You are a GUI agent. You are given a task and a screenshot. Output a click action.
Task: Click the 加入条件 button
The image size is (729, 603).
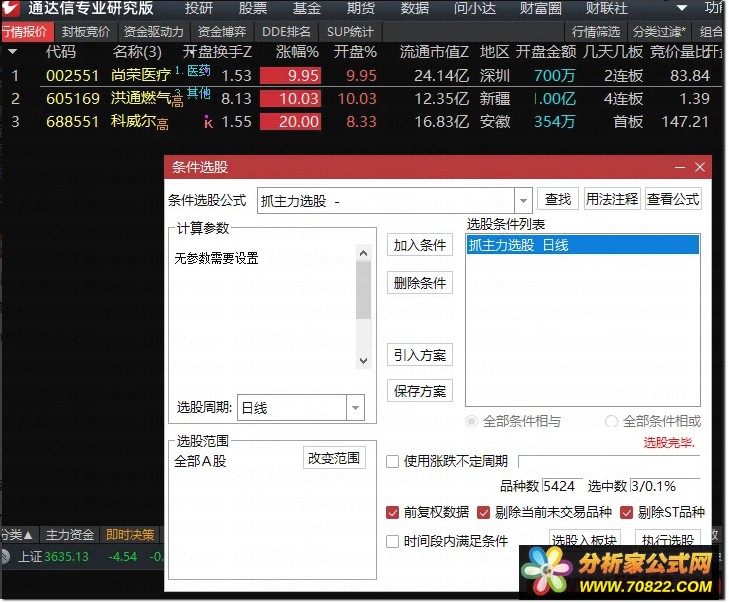(x=420, y=245)
